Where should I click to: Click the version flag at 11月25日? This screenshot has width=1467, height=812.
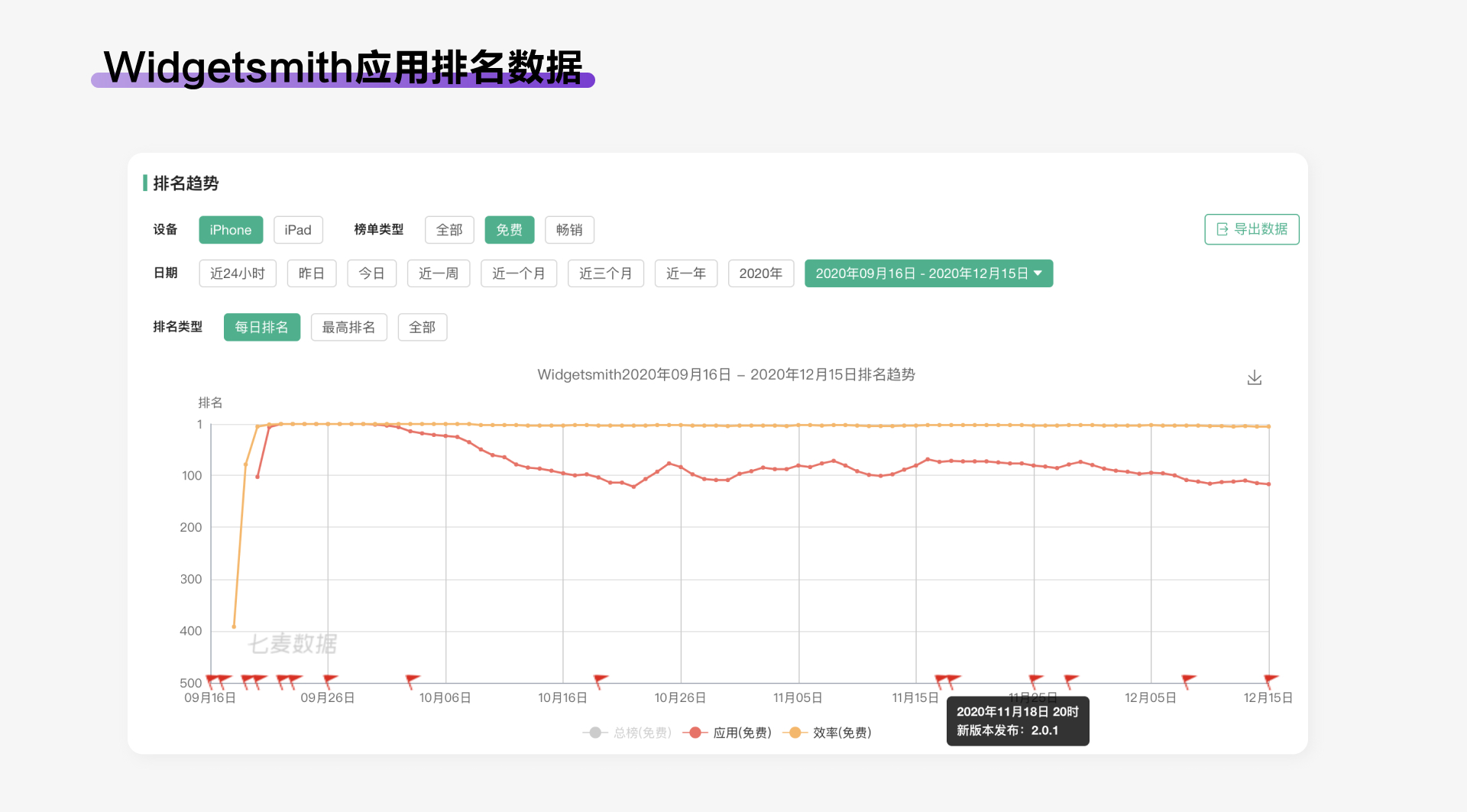1036,680
